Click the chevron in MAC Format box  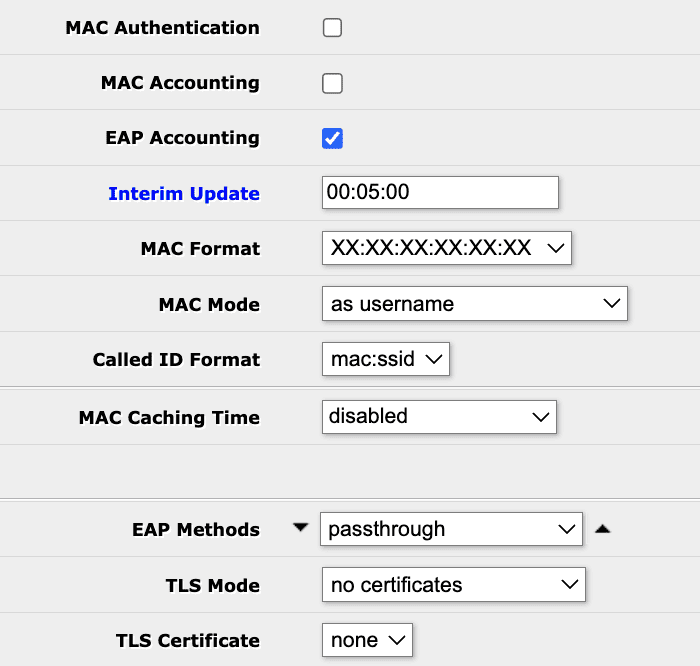click(x=556, y=248)
